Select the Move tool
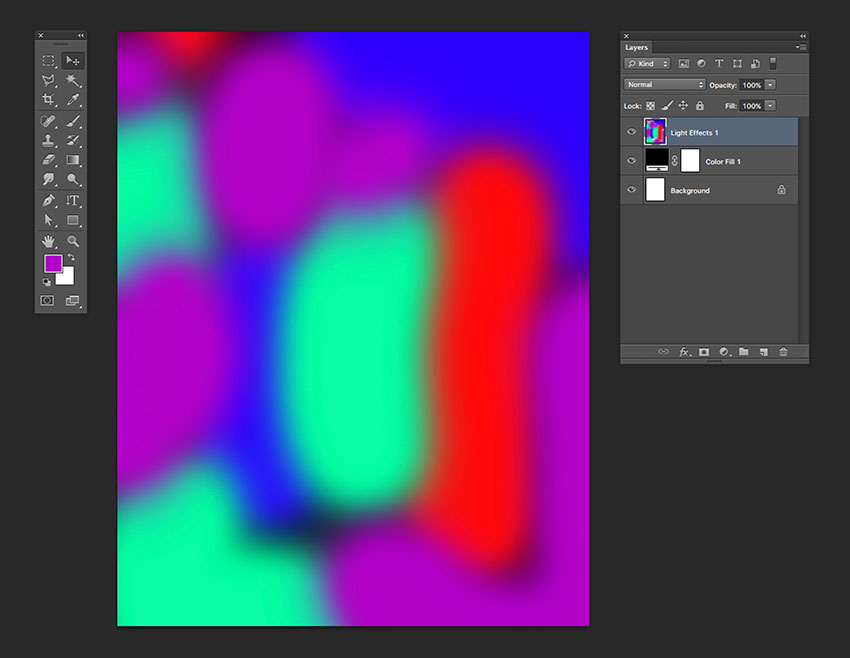This screenshot has height=658, width=850. [x=73, y=61]
